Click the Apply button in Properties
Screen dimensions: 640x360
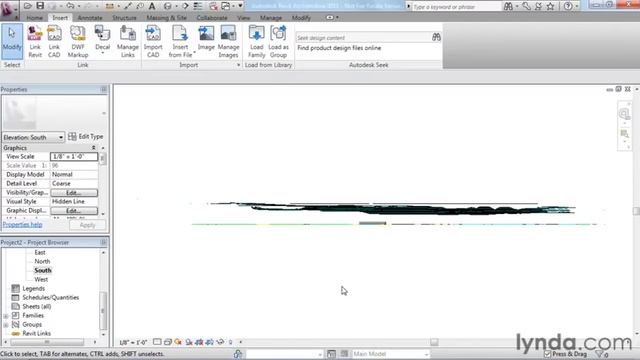[x=87, y=225]
